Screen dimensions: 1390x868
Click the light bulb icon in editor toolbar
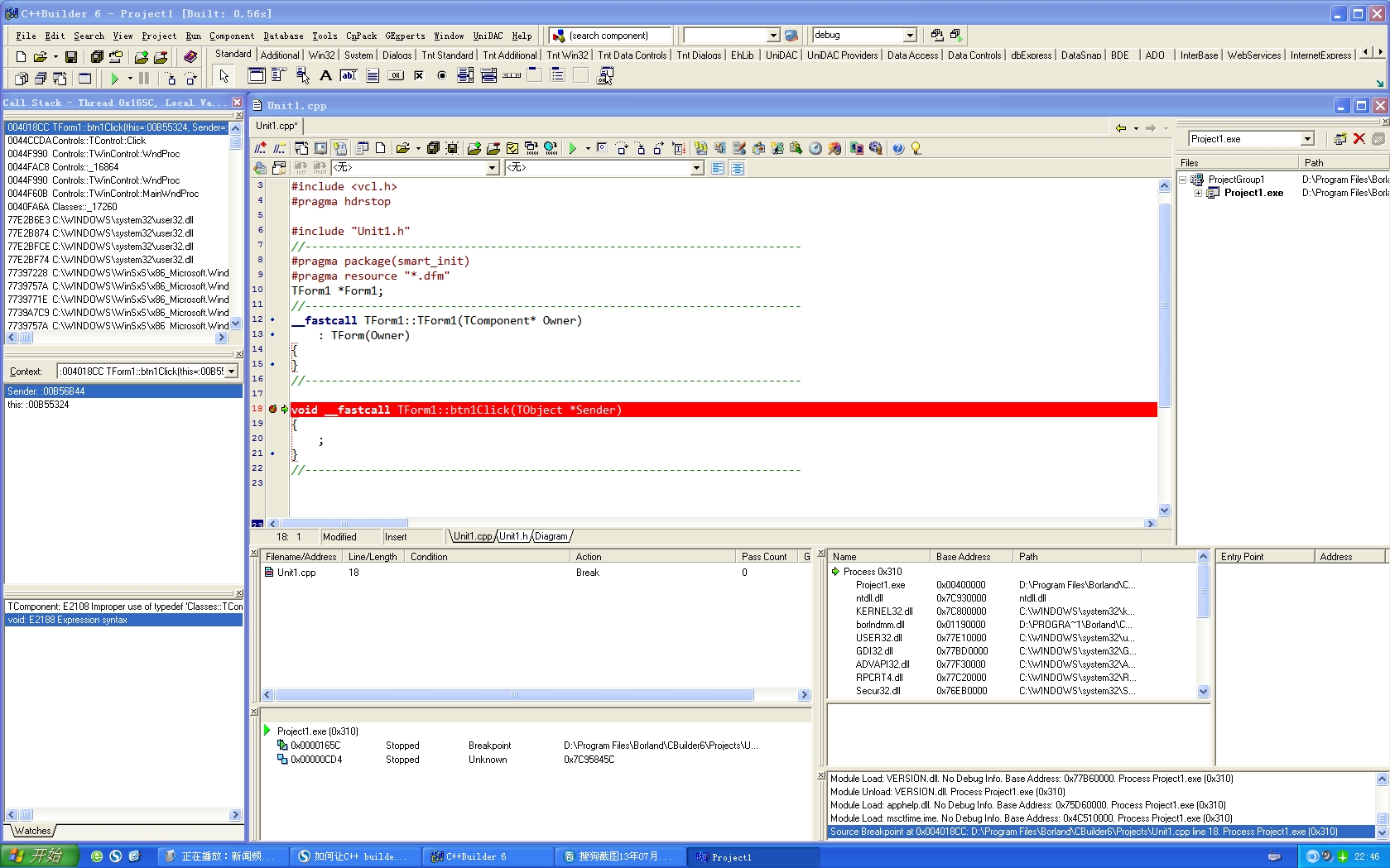(x=916, y=148)
